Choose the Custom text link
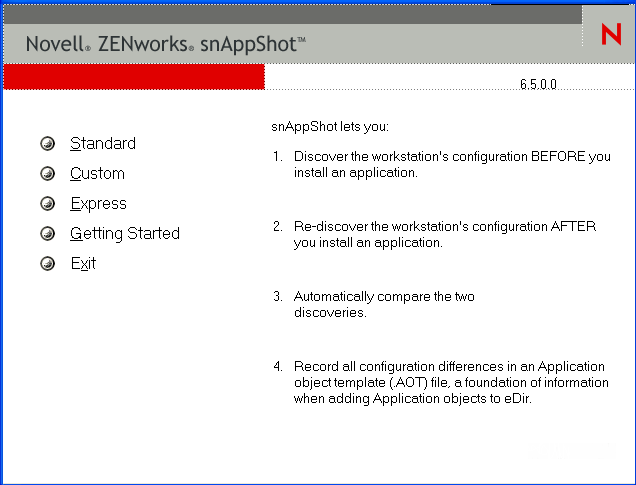 pyautogui.click(x=97, y=174)
